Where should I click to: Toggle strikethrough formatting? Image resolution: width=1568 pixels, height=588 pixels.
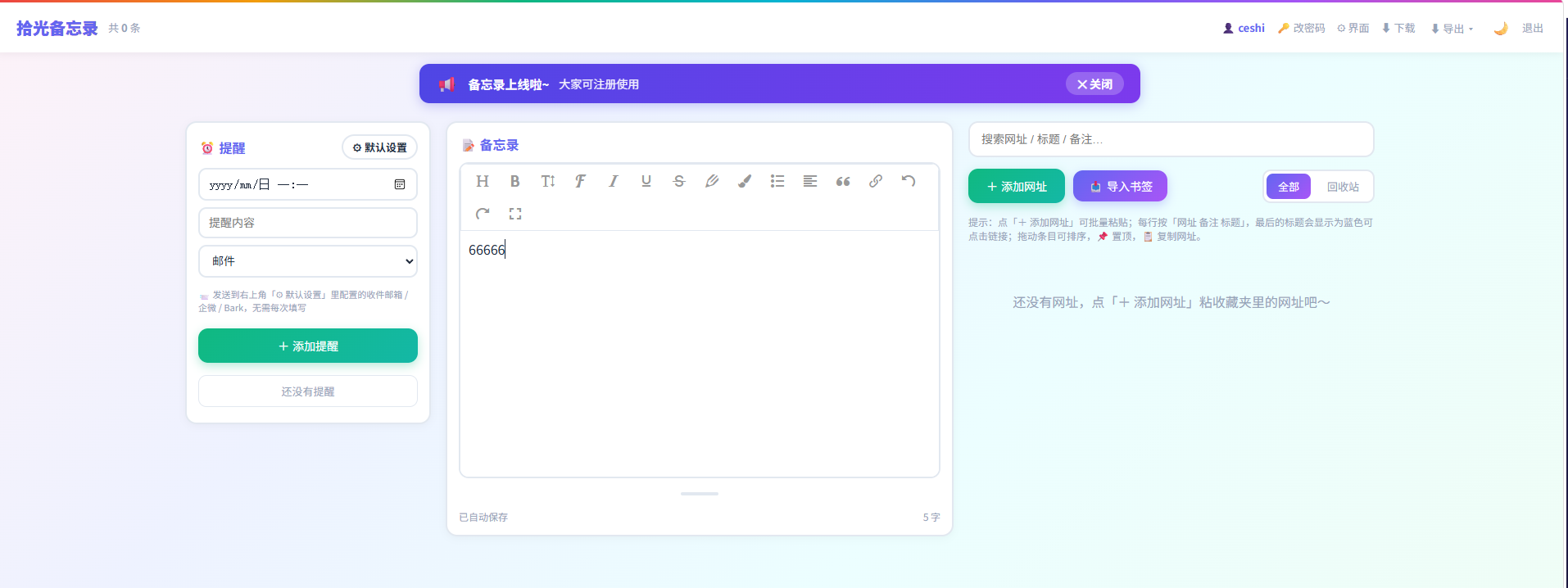click(679, 181)
